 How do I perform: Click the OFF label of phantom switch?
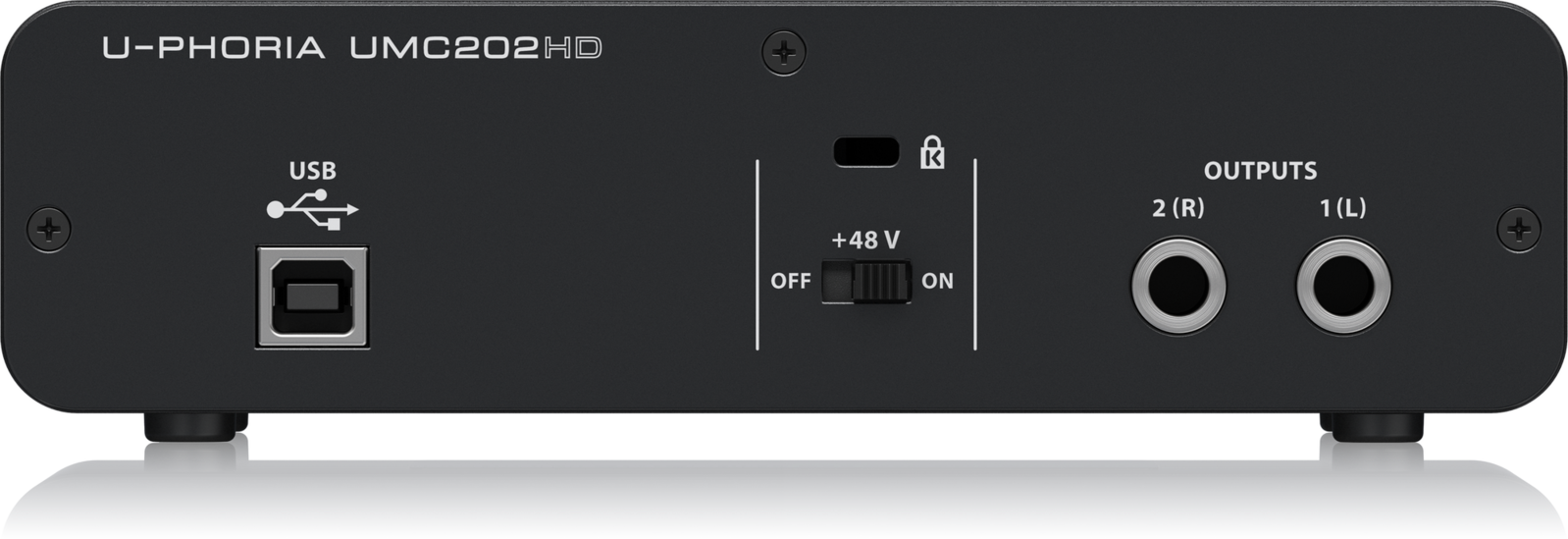coord(791,282)
